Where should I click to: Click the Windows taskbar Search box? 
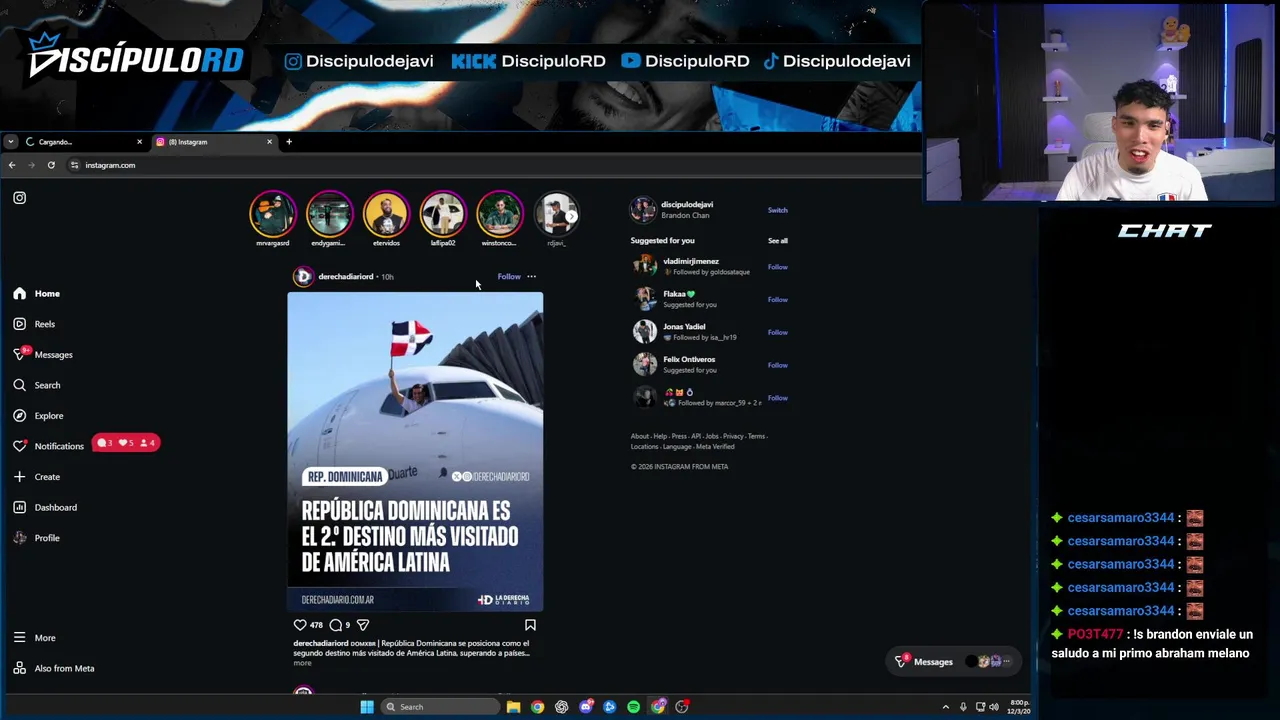439,707
